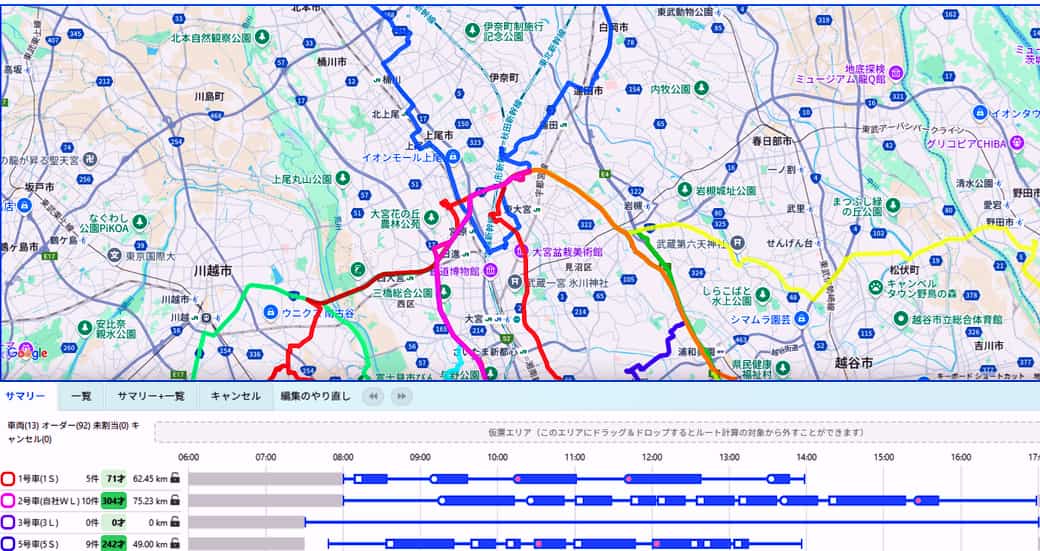
Task: Click the グリコピアCHIBA museum icon
Action: pos(1016,143)
